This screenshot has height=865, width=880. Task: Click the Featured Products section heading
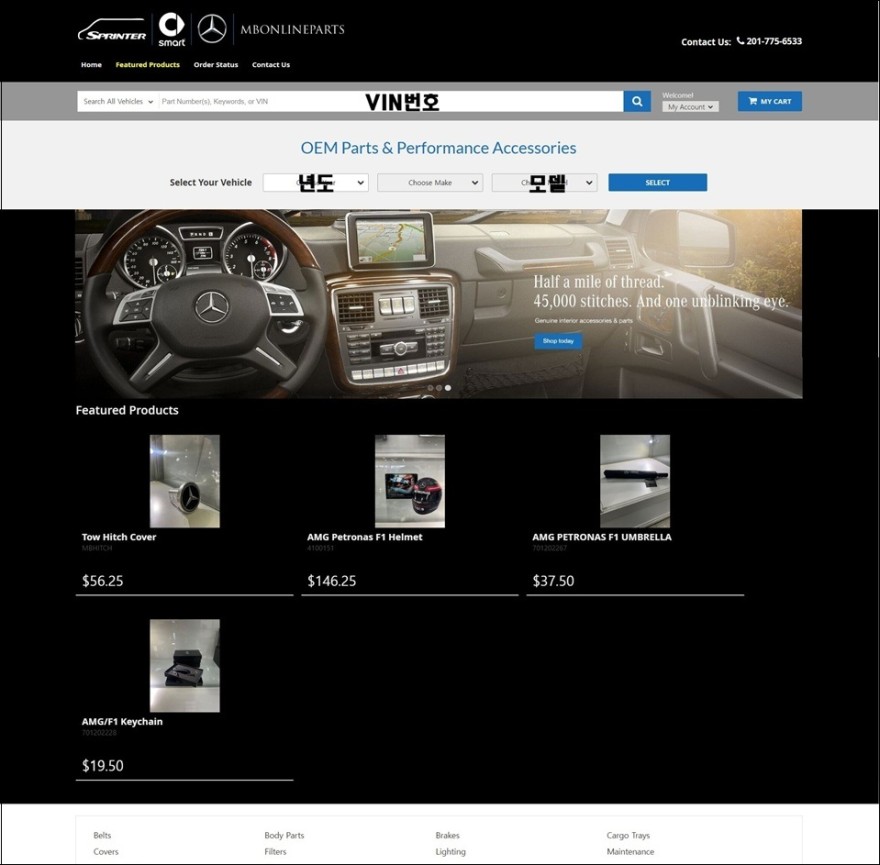pos(127,410)
